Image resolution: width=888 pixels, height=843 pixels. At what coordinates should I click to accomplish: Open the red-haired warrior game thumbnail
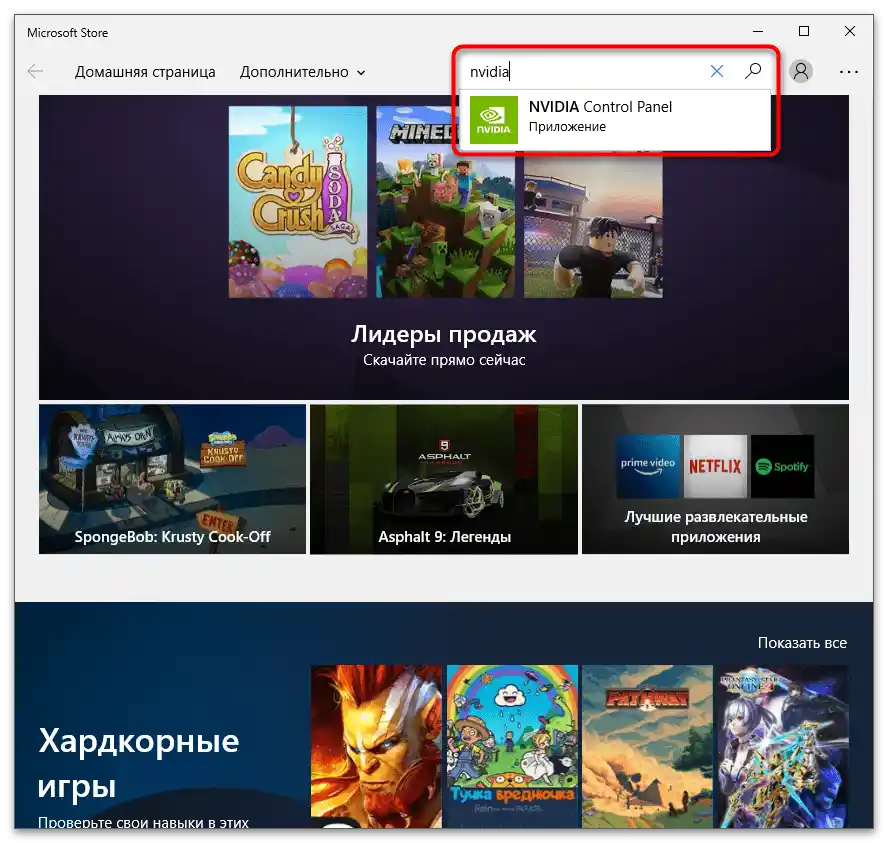tap(376, 746)
